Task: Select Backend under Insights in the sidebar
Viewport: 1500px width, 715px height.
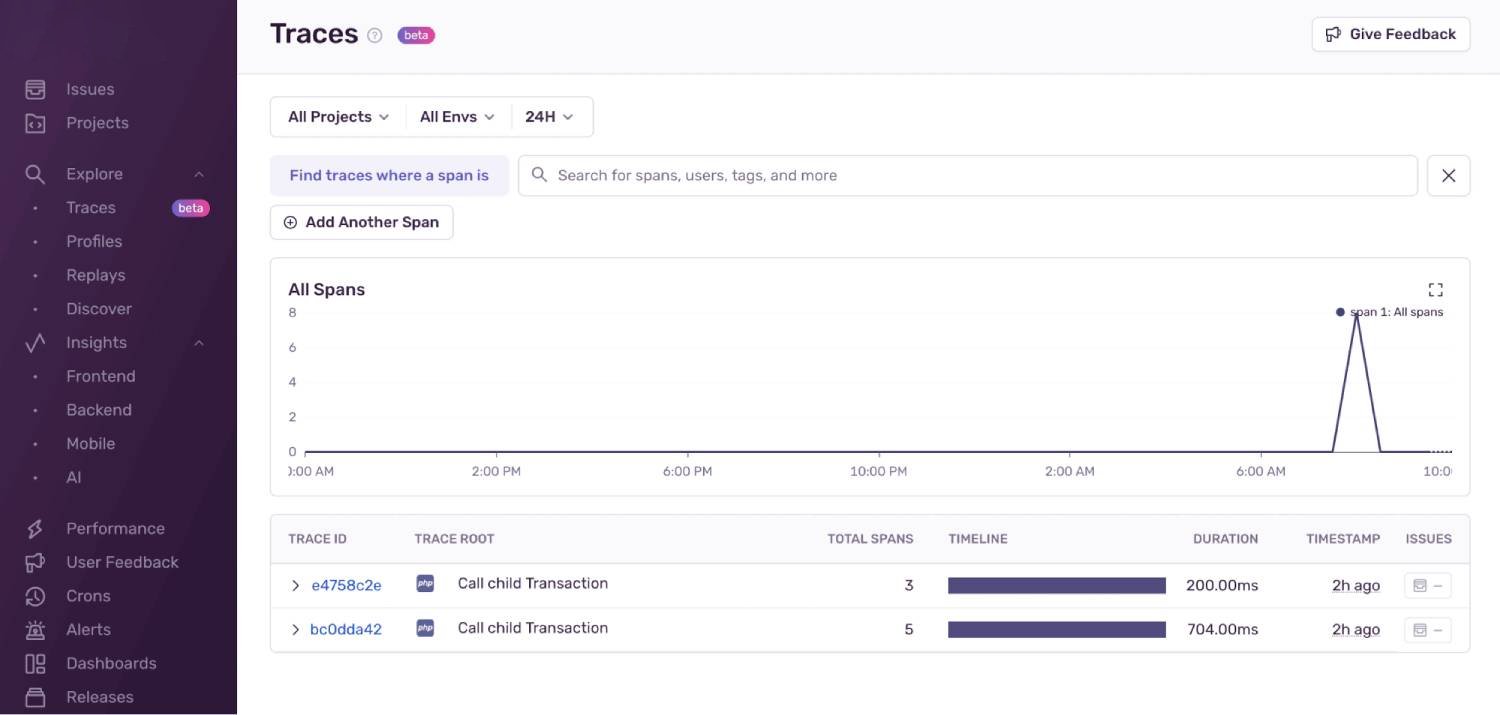Action: click(99, 409)
